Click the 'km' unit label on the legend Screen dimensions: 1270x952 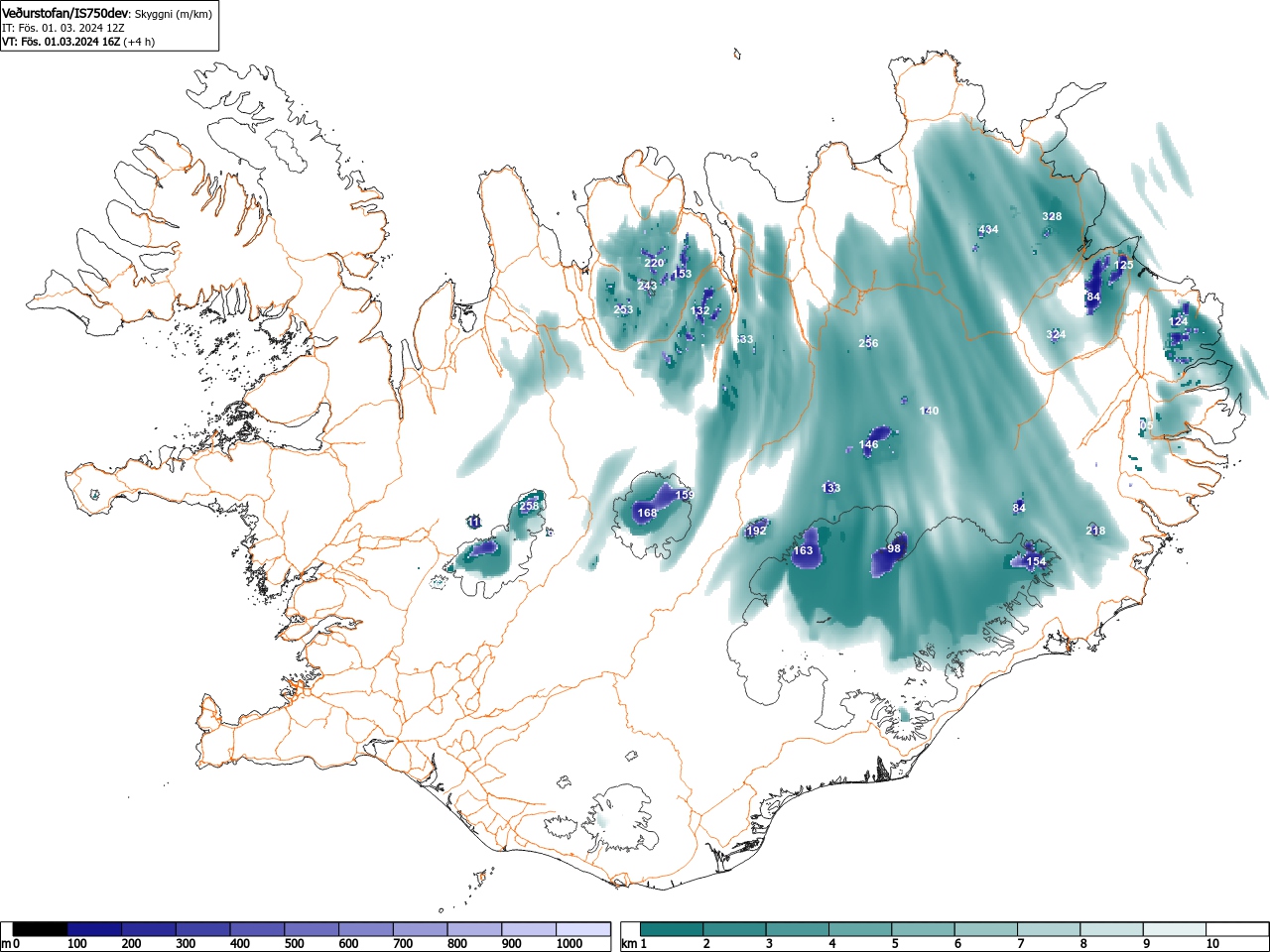coord(628,944)
